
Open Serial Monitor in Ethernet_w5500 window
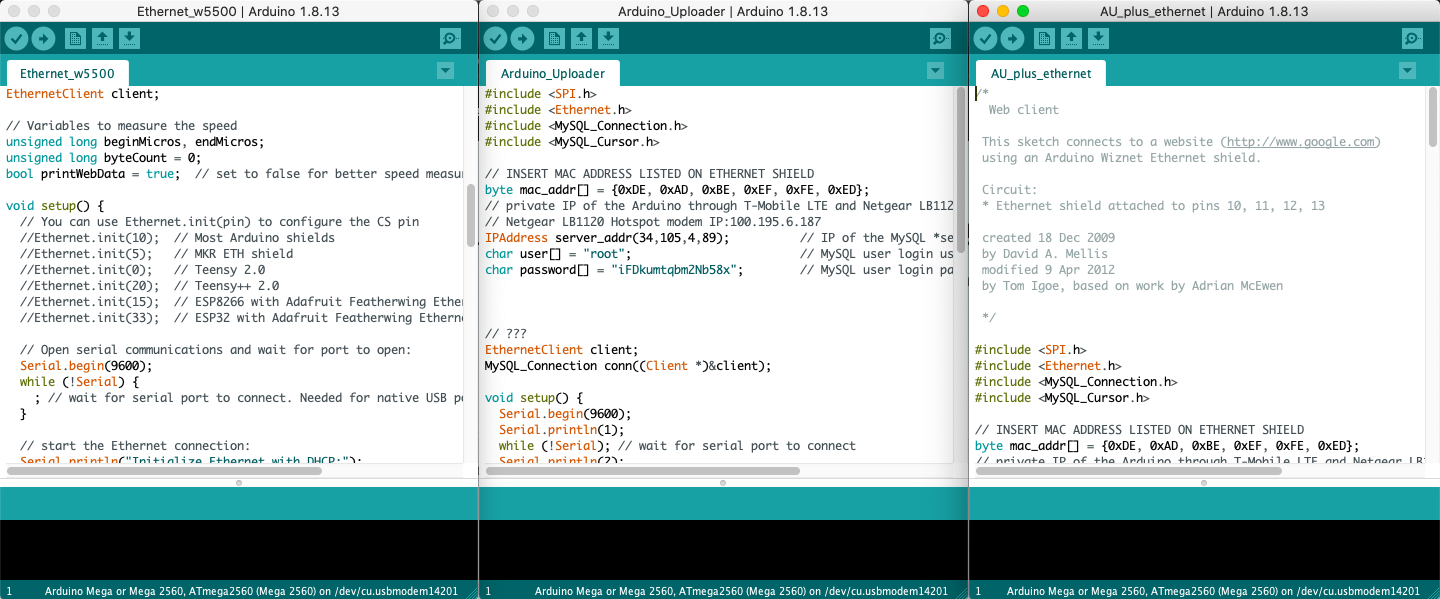coord(450,39)
